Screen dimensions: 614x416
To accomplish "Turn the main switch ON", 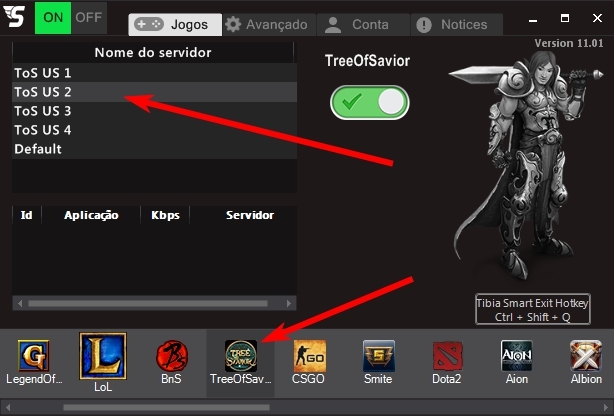I will (x=53, y=17).
